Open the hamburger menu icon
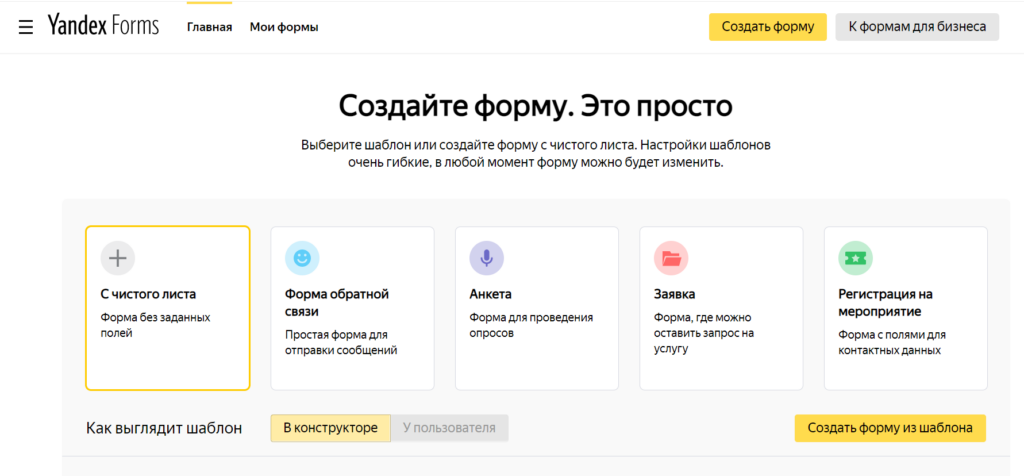The width and height of the screenshot is (1024, 476). pos(26,27)
